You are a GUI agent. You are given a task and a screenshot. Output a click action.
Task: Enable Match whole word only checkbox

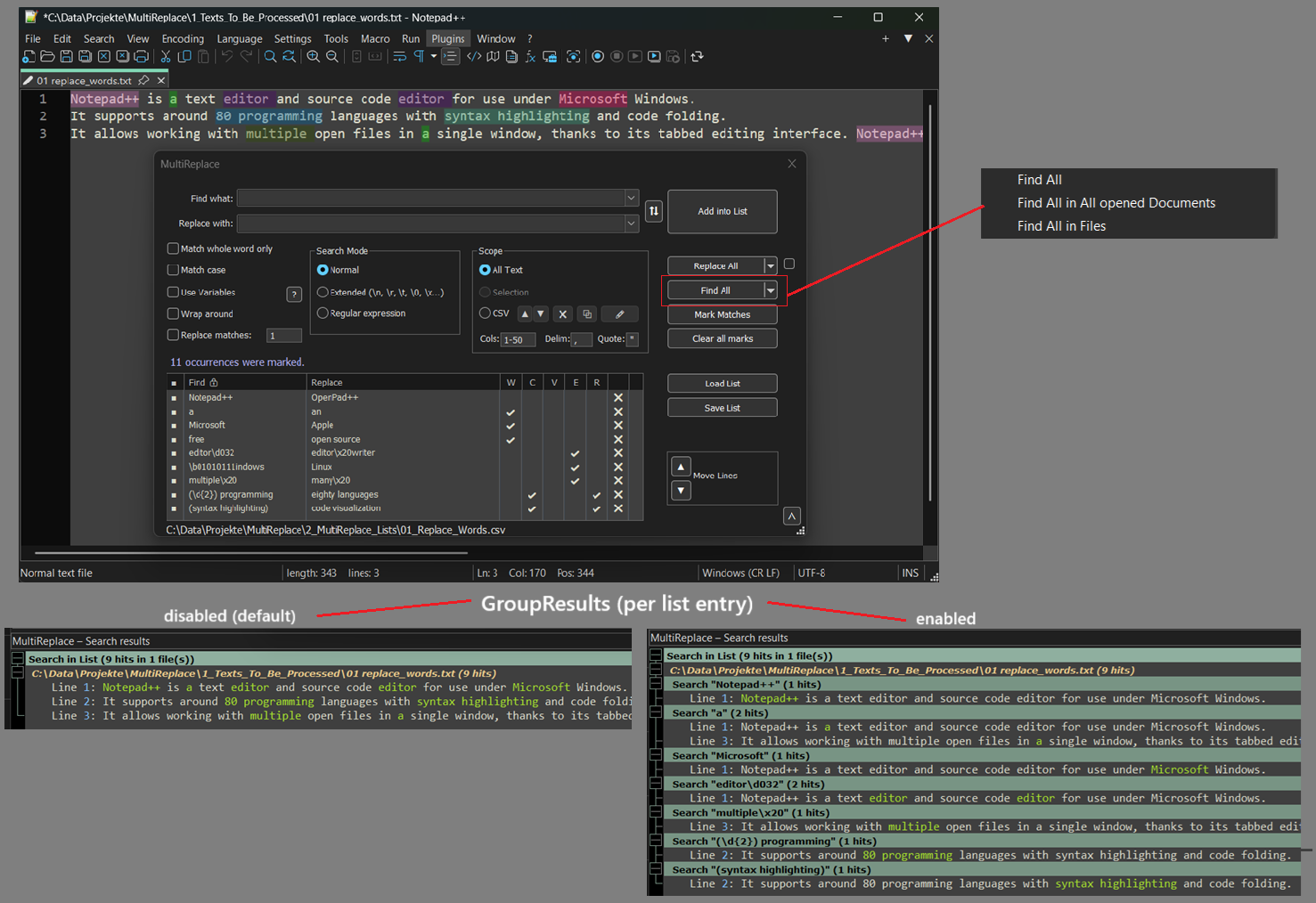[173, 248]
